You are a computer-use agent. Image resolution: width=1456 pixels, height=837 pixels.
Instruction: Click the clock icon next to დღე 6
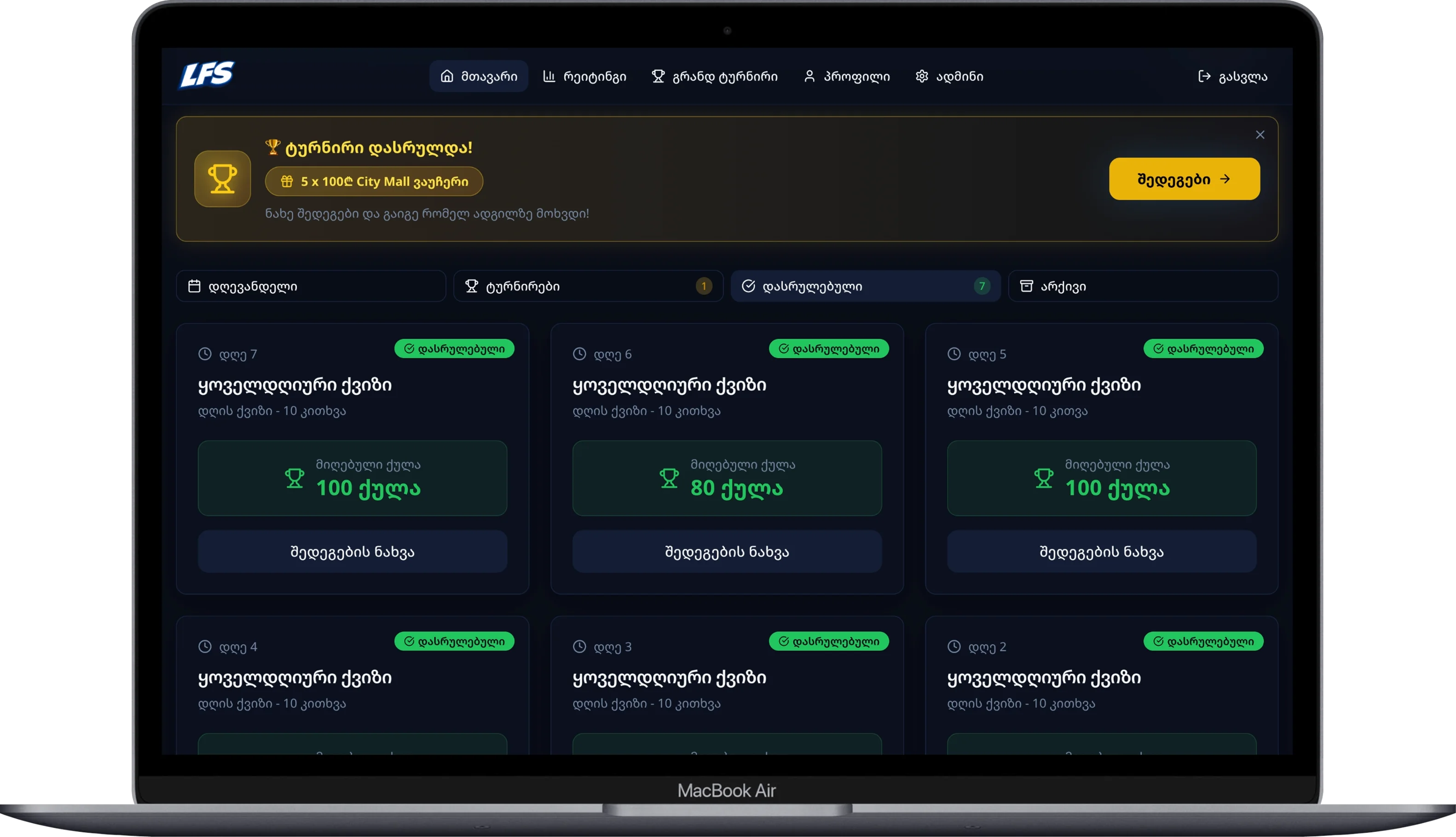[x=579, y=354]
